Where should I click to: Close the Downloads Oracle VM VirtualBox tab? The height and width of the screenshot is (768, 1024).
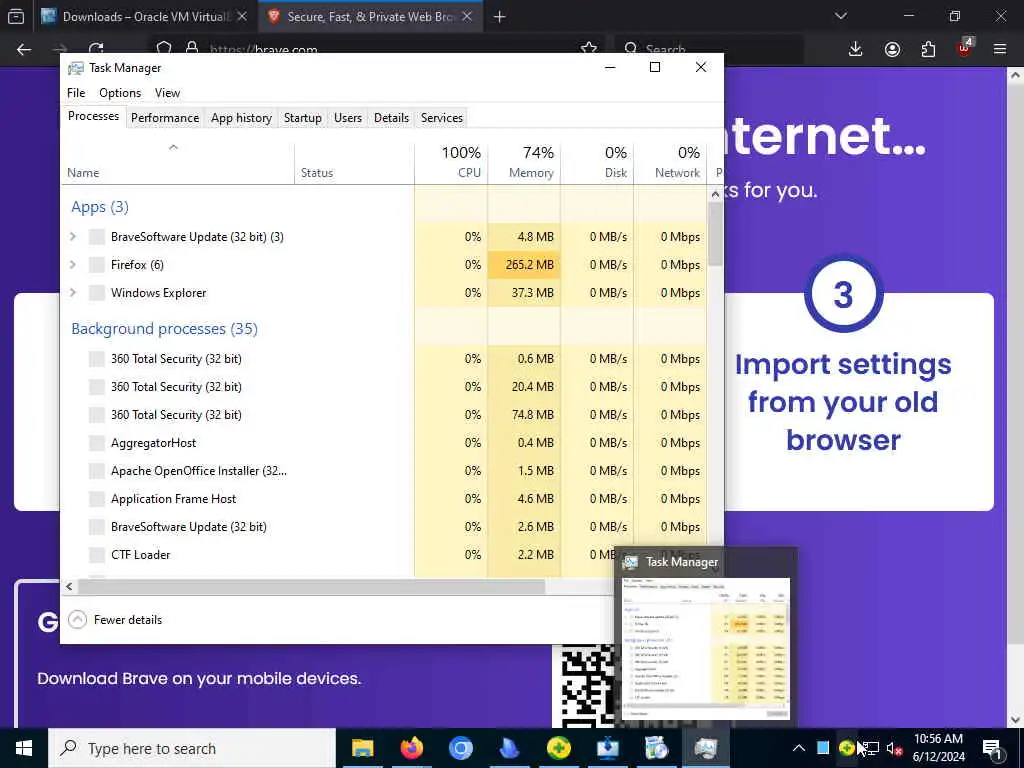coord(242,16)
